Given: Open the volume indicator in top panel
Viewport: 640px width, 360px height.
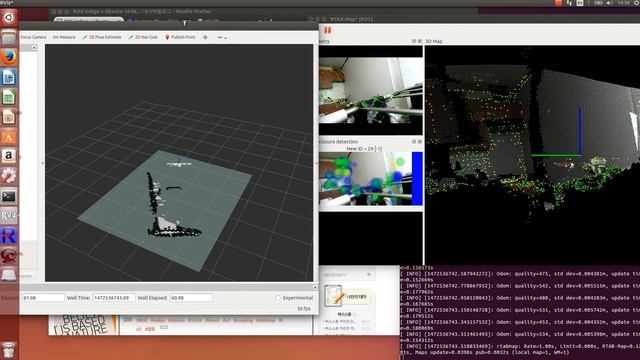Looking at the screenshot, I should point(609,3).
